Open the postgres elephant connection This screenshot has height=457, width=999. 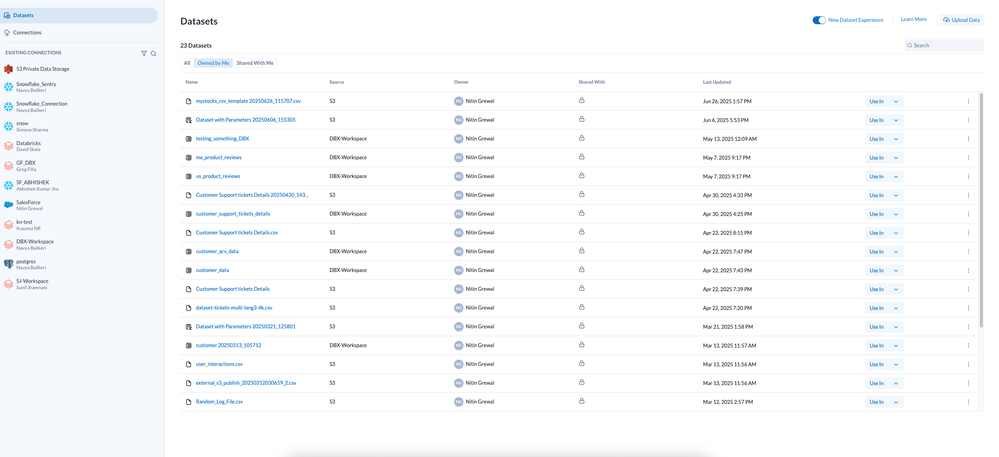tap(8, 265)
